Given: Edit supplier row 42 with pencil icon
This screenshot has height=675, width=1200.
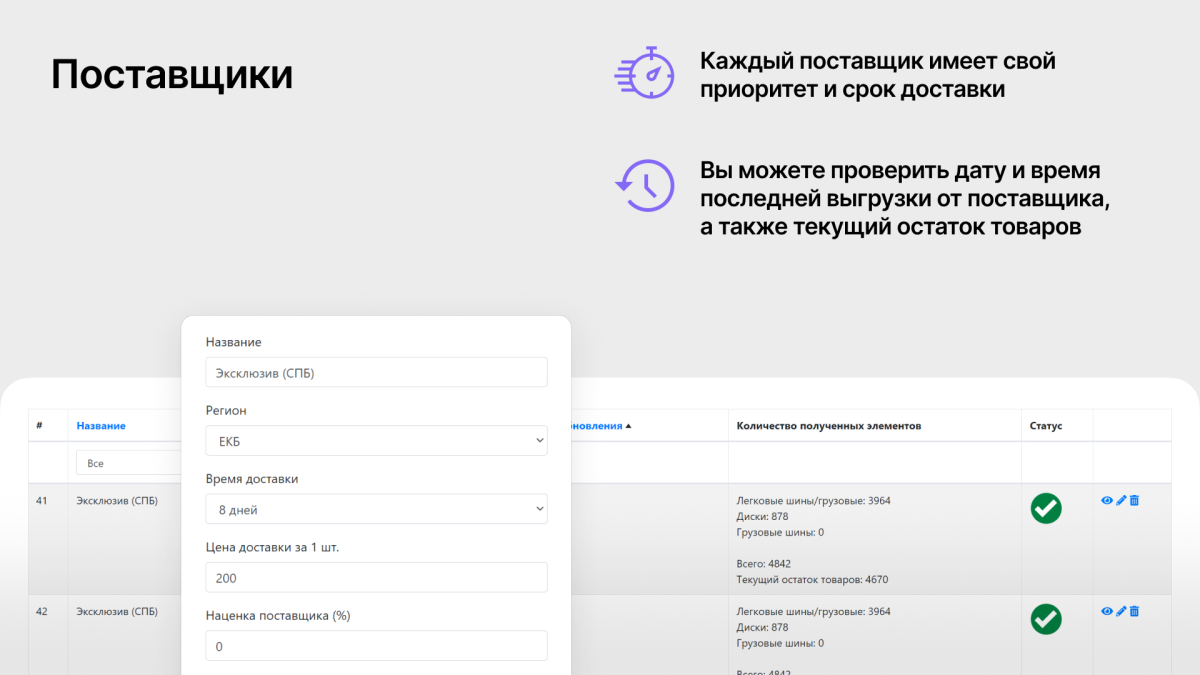Looking at the screenshot, I should [1121, 611].
